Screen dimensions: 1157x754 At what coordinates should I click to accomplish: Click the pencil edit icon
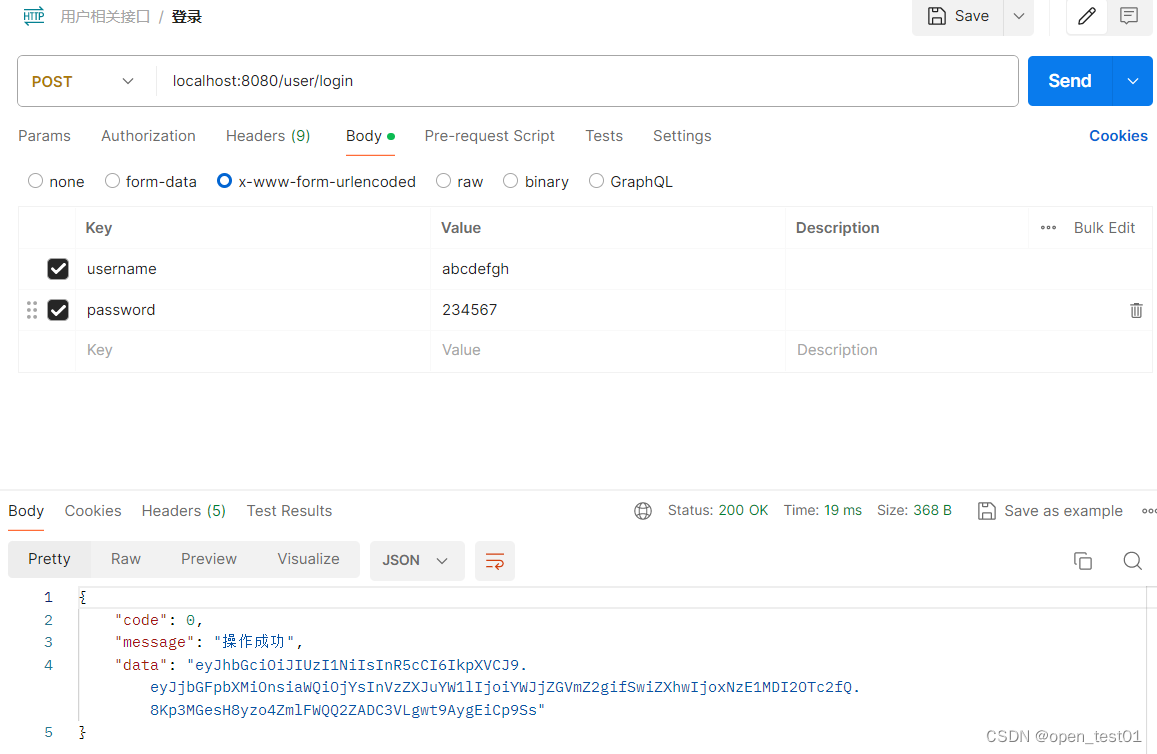pos(1087,16)
